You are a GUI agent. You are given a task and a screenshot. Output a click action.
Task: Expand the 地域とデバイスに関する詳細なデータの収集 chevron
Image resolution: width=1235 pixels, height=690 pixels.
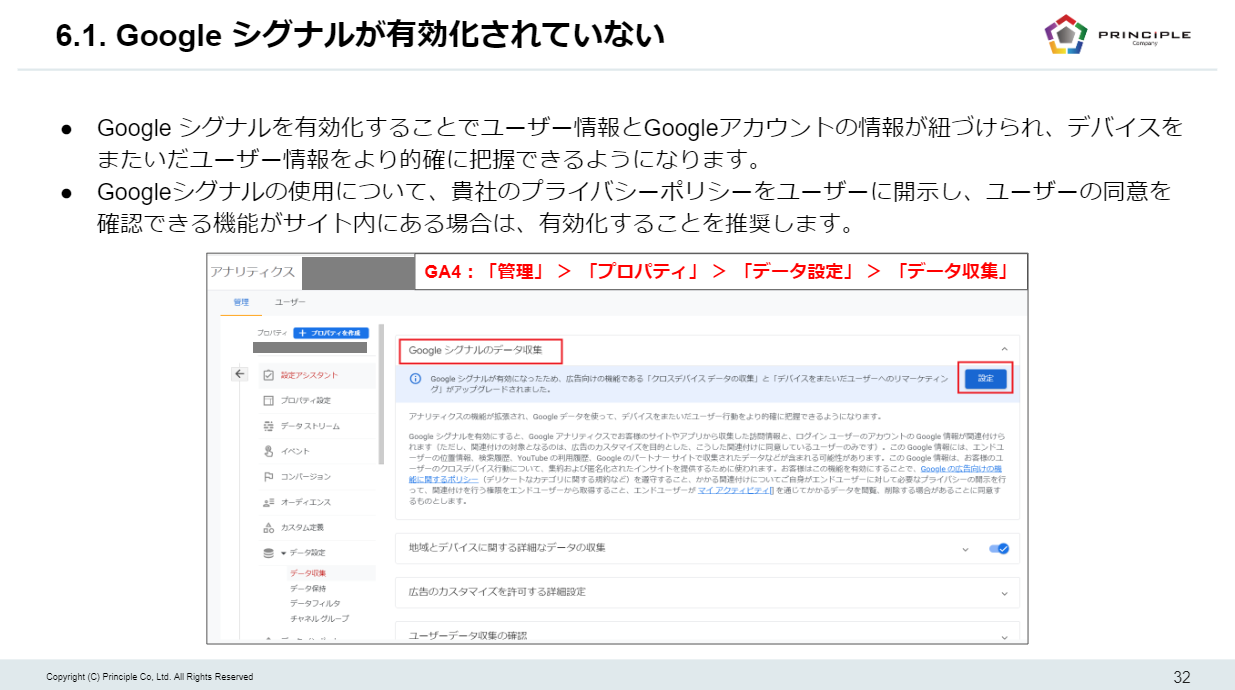click(x=965, y=549)
